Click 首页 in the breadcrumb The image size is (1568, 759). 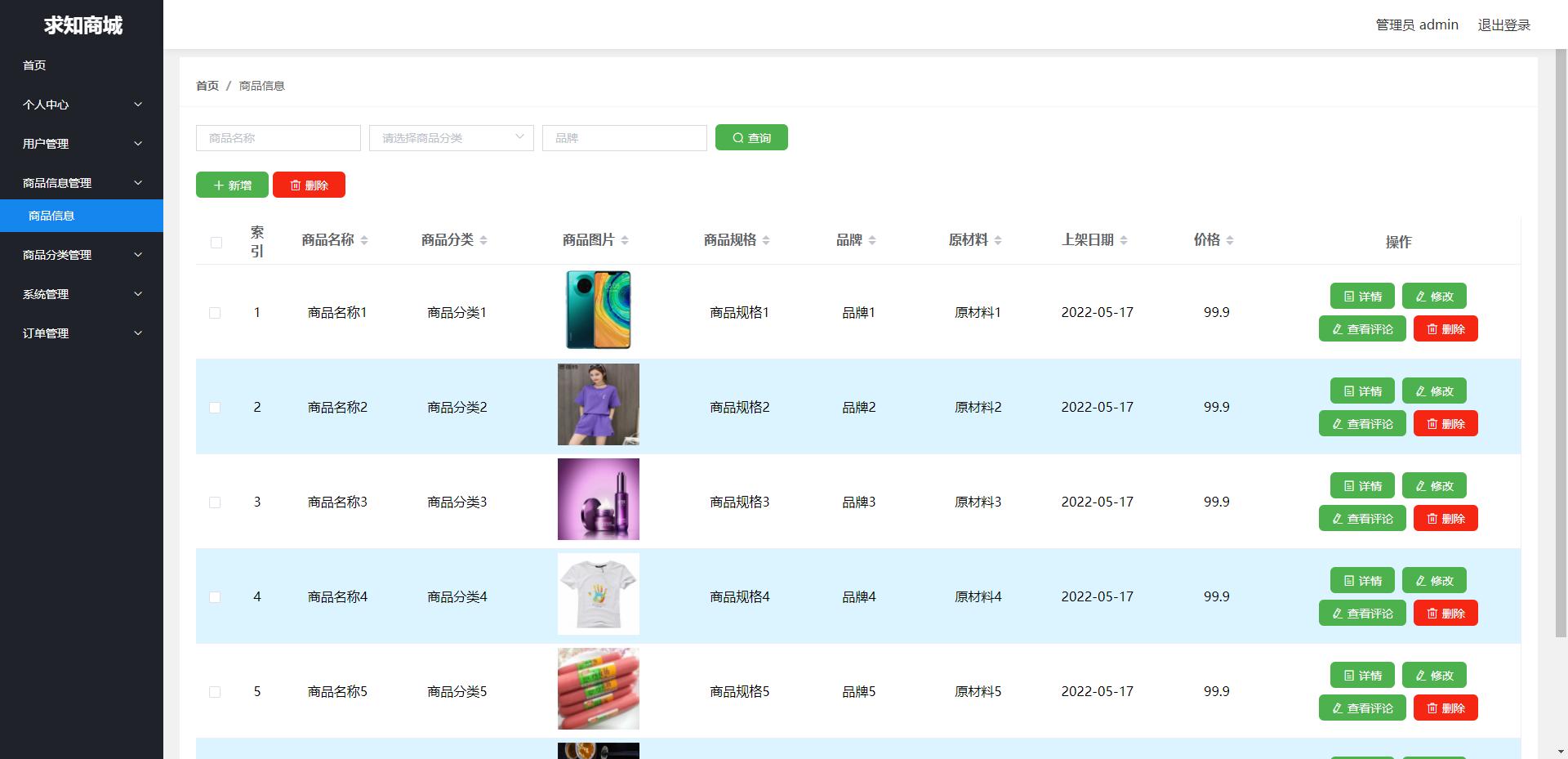tap(207, 85)
